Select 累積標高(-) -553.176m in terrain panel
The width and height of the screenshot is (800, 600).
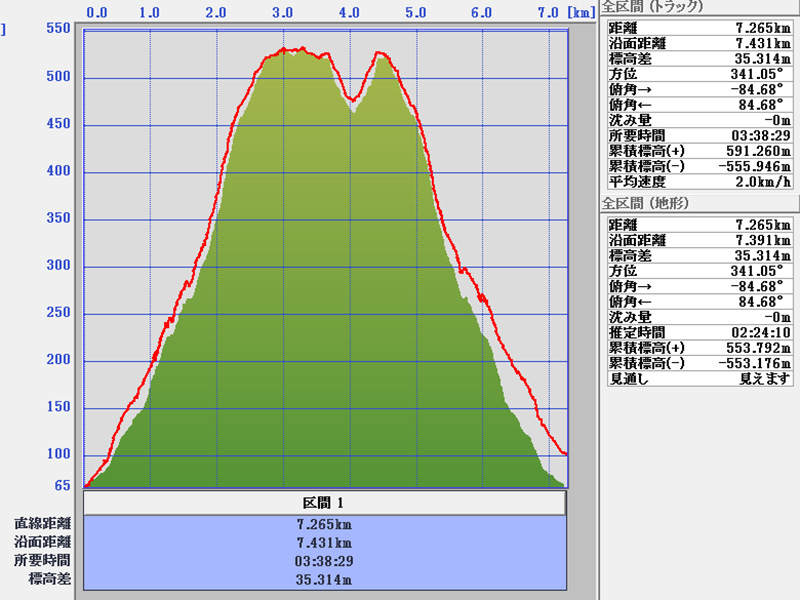point(740,363)
